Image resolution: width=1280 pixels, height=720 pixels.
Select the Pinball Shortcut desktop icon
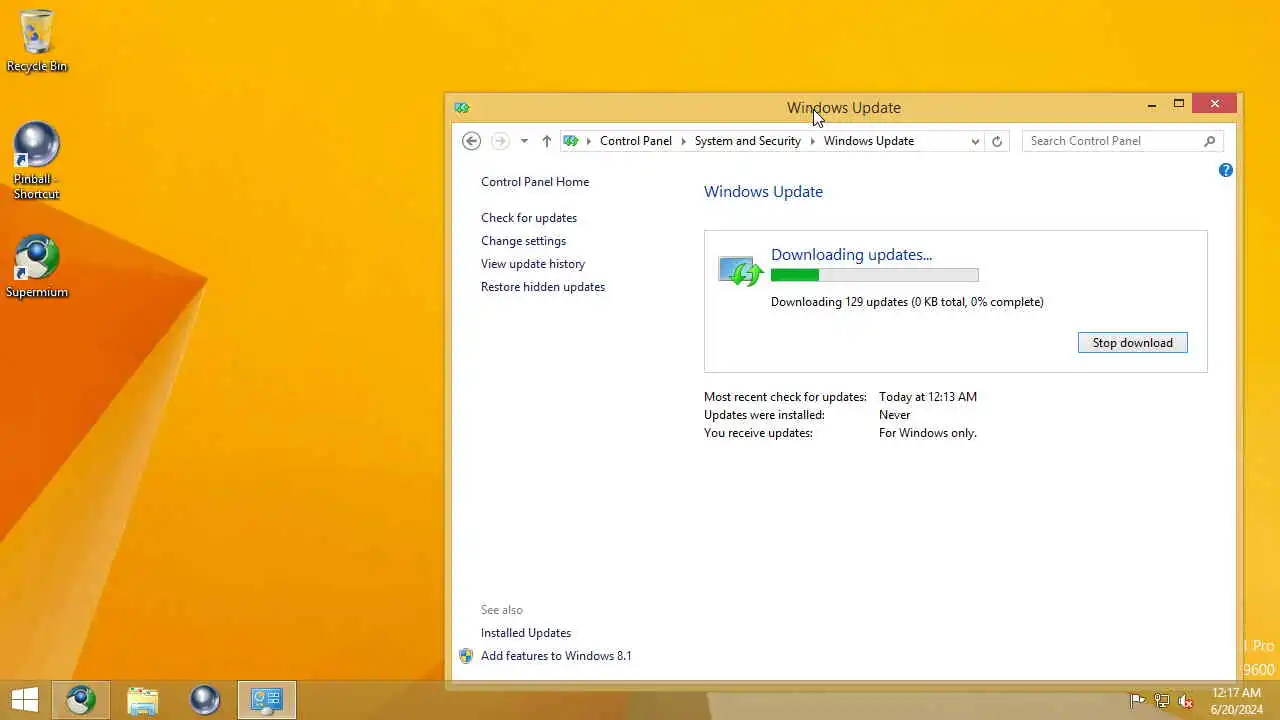coord(37,161)
